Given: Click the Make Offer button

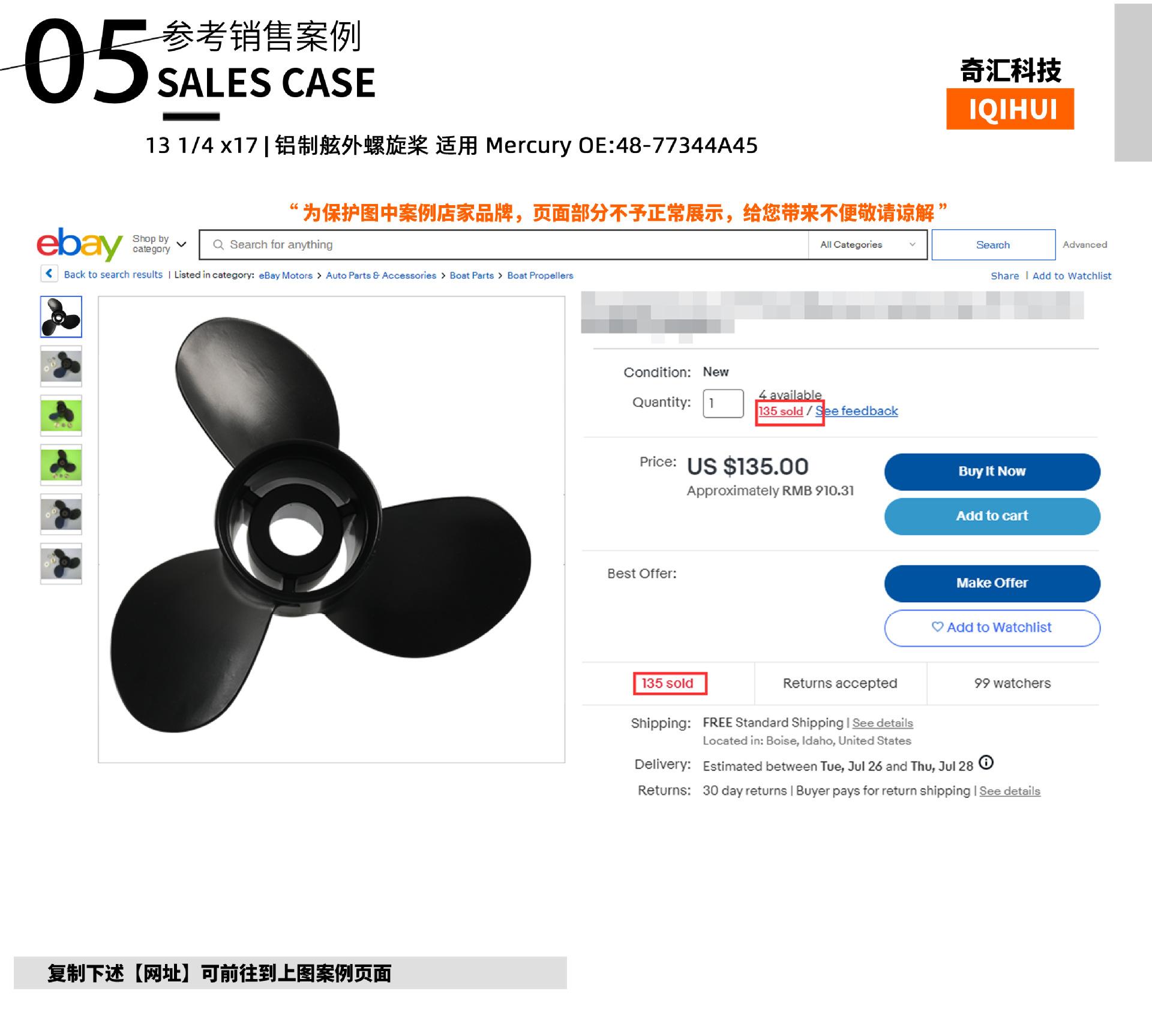Looking at the screenshot, I should [x=992, y=583].
